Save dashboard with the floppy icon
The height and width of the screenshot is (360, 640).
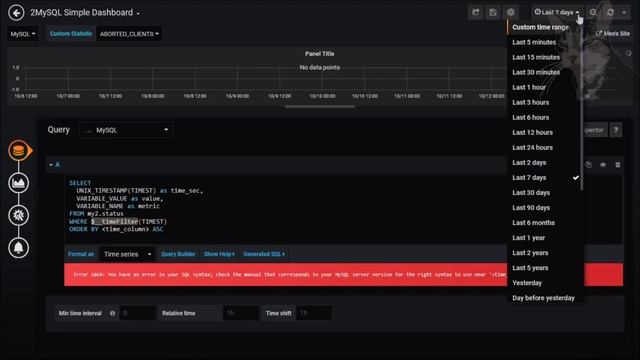493,12
